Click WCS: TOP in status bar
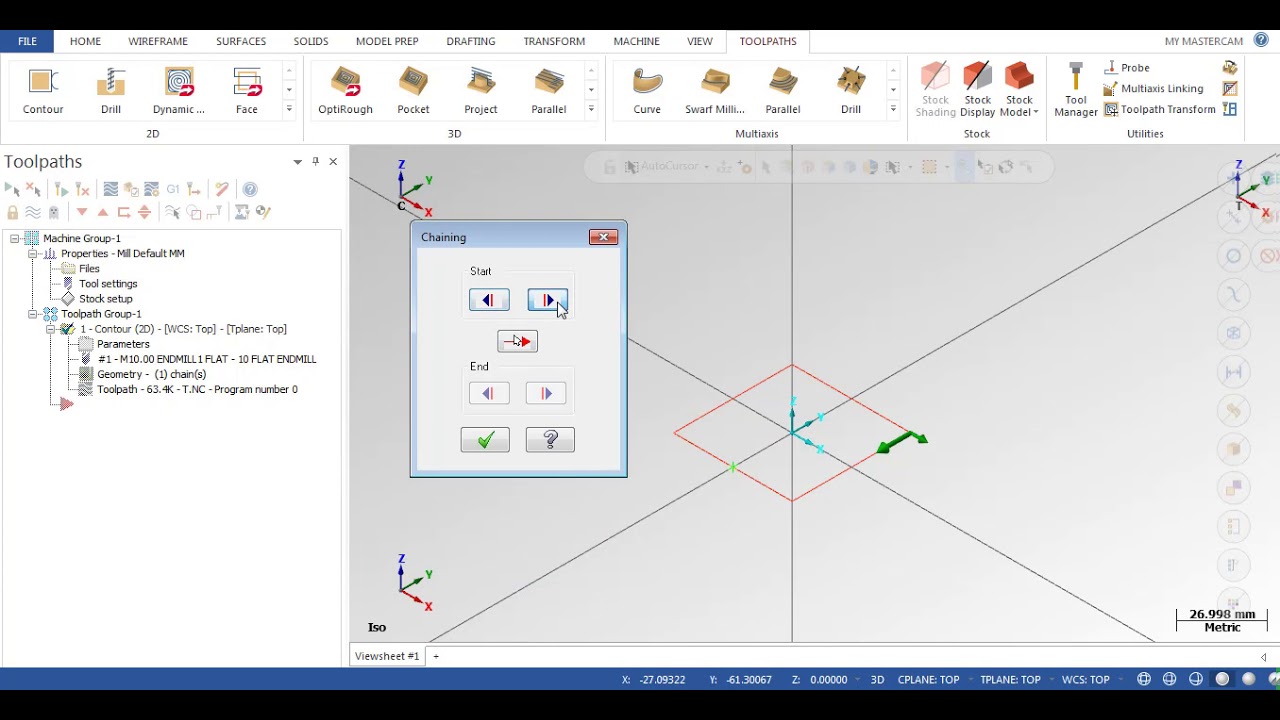The height and width of the screenshot is (720, 1280). coord(1085,680)
